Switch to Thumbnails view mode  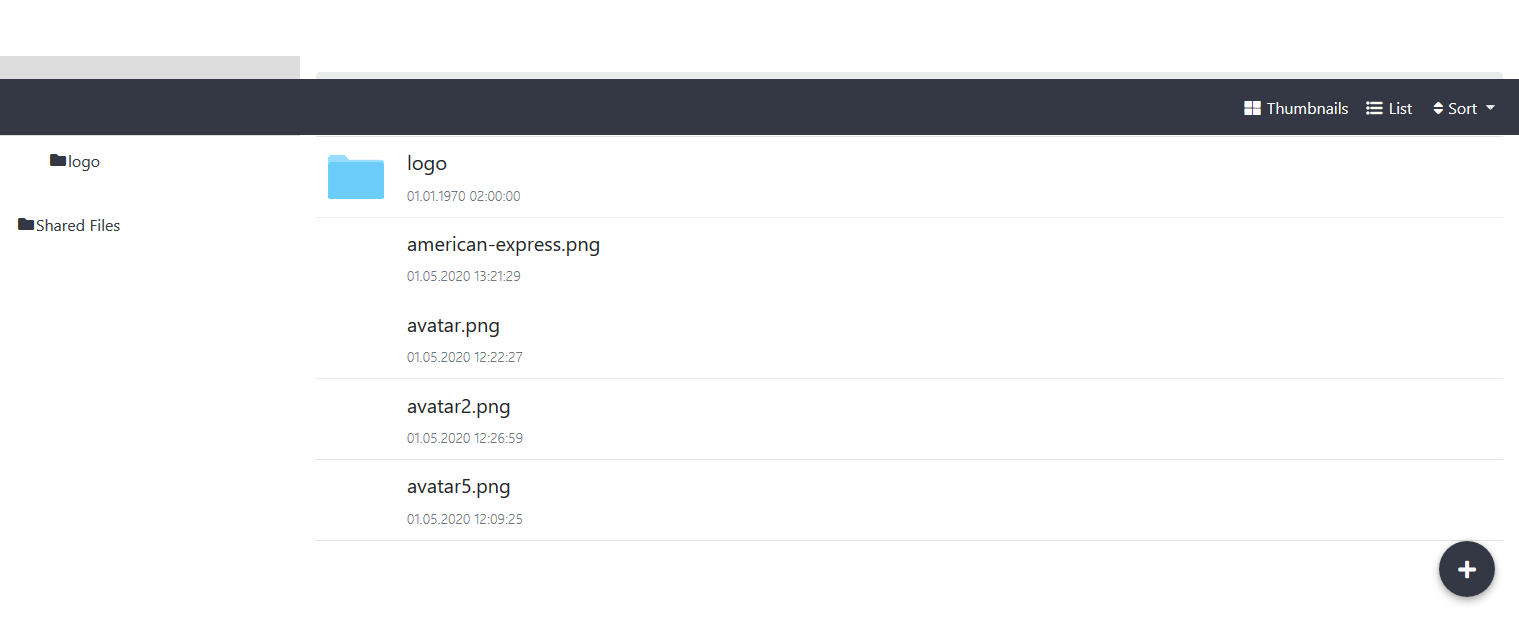tap(1296, 107)
